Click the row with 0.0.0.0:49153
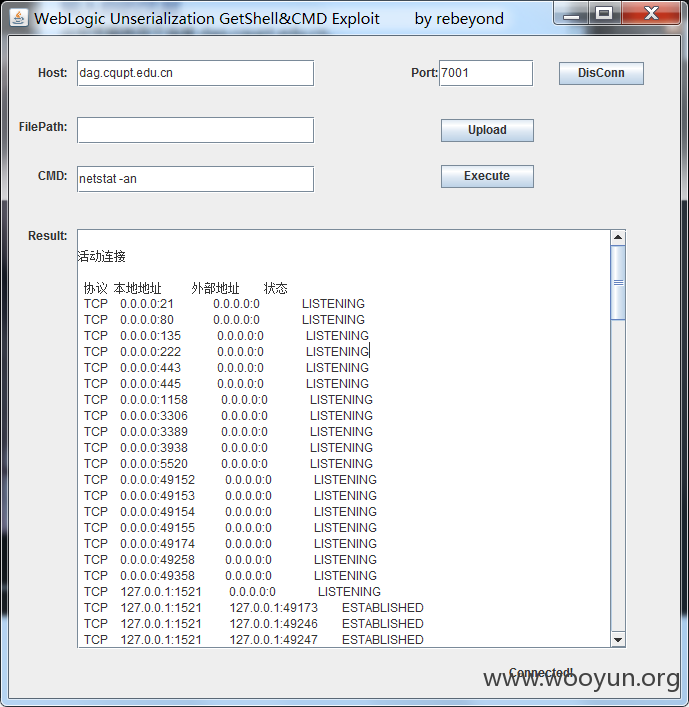 230,496
